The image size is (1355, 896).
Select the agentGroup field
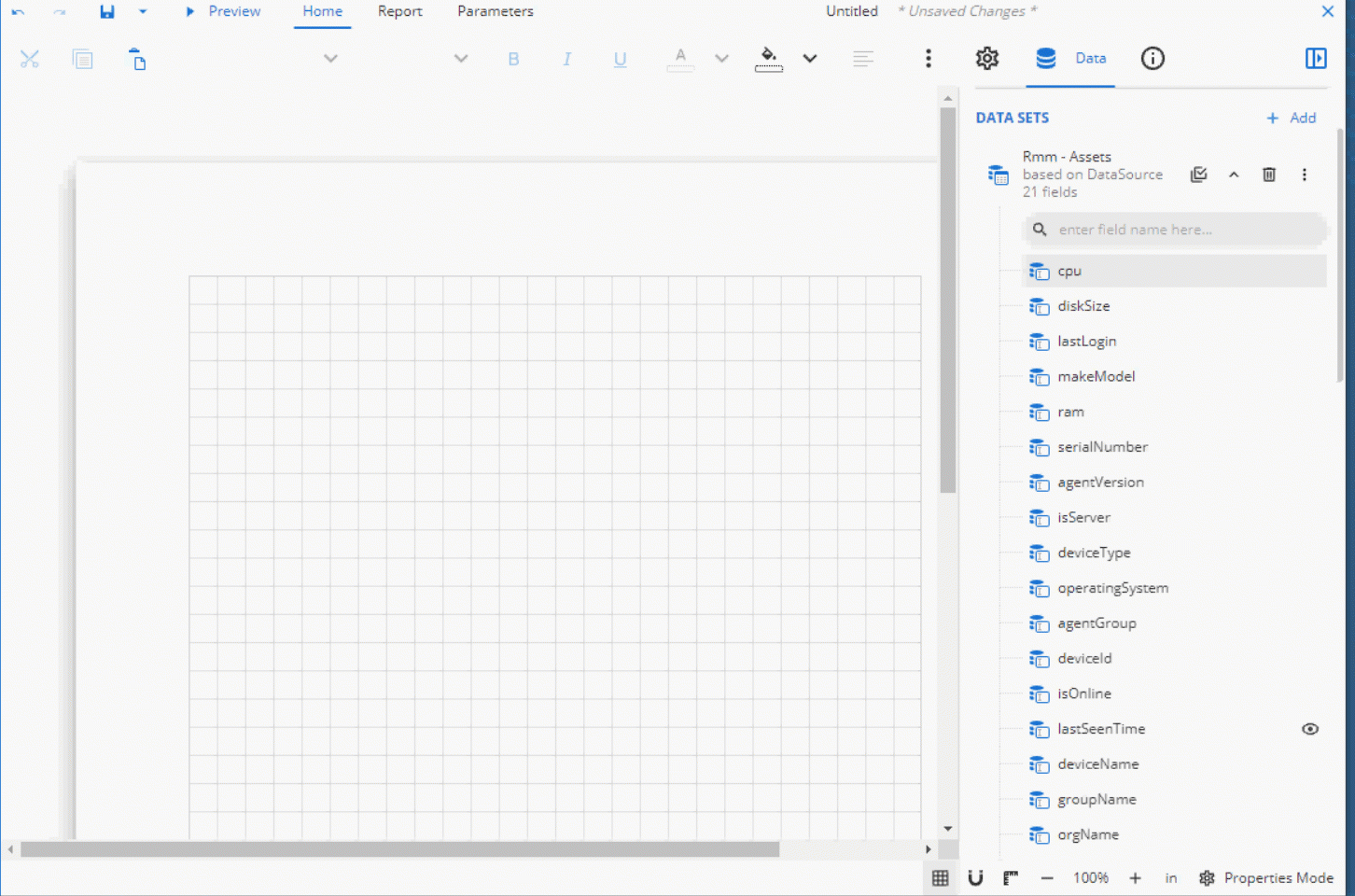1174,623
